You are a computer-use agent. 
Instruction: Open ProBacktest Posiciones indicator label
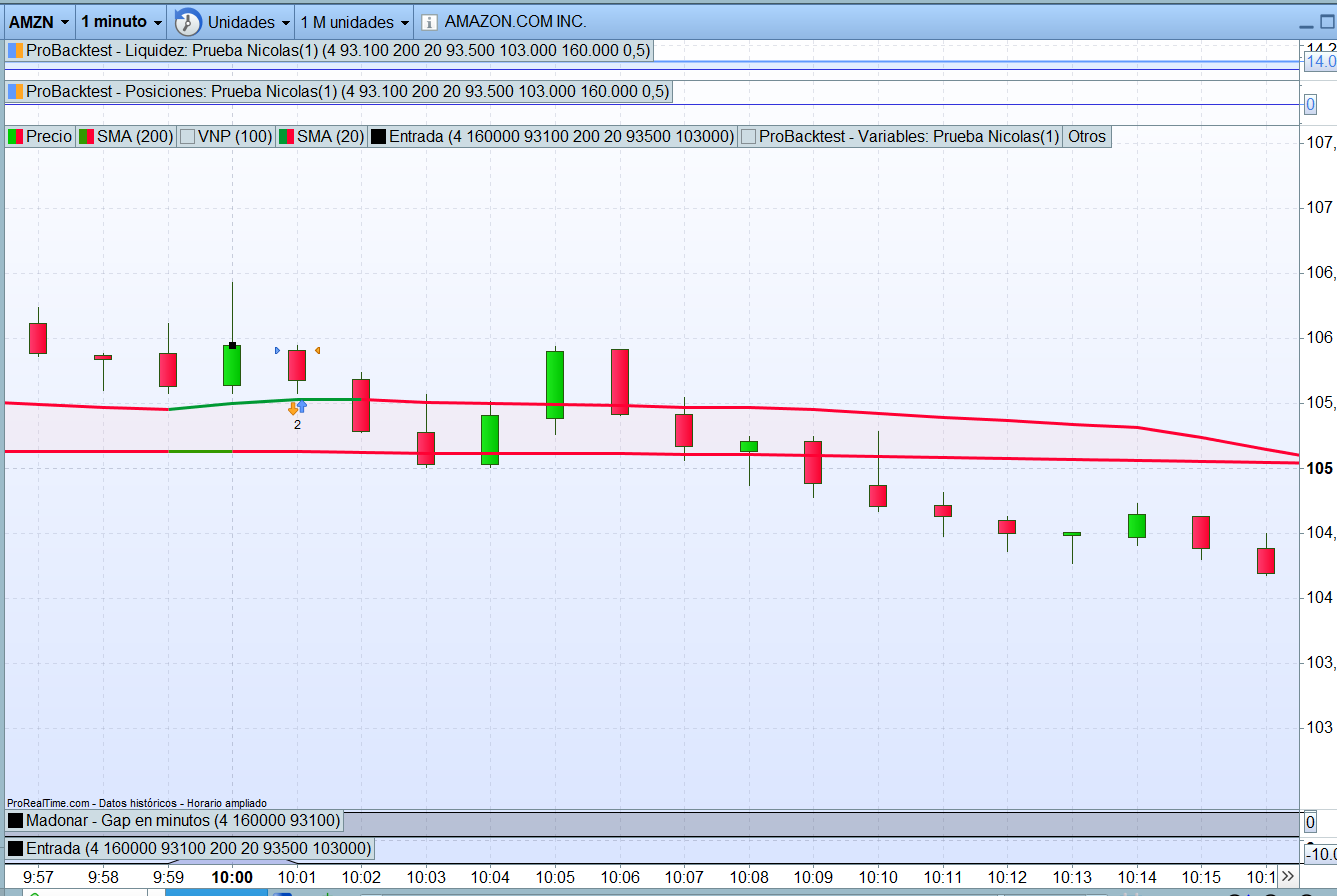(x=338, y=92)
